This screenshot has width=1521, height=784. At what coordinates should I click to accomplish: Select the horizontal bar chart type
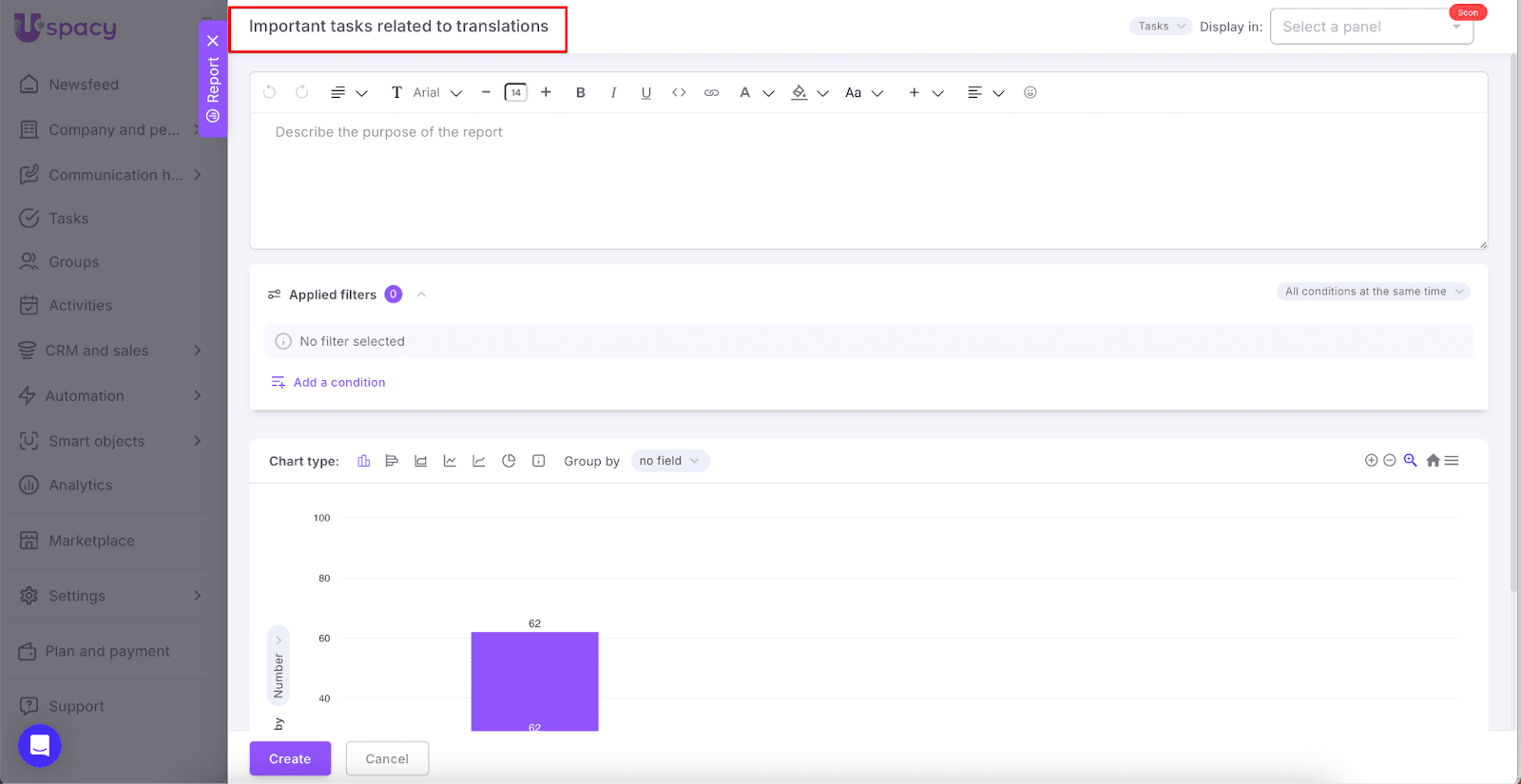392,461
